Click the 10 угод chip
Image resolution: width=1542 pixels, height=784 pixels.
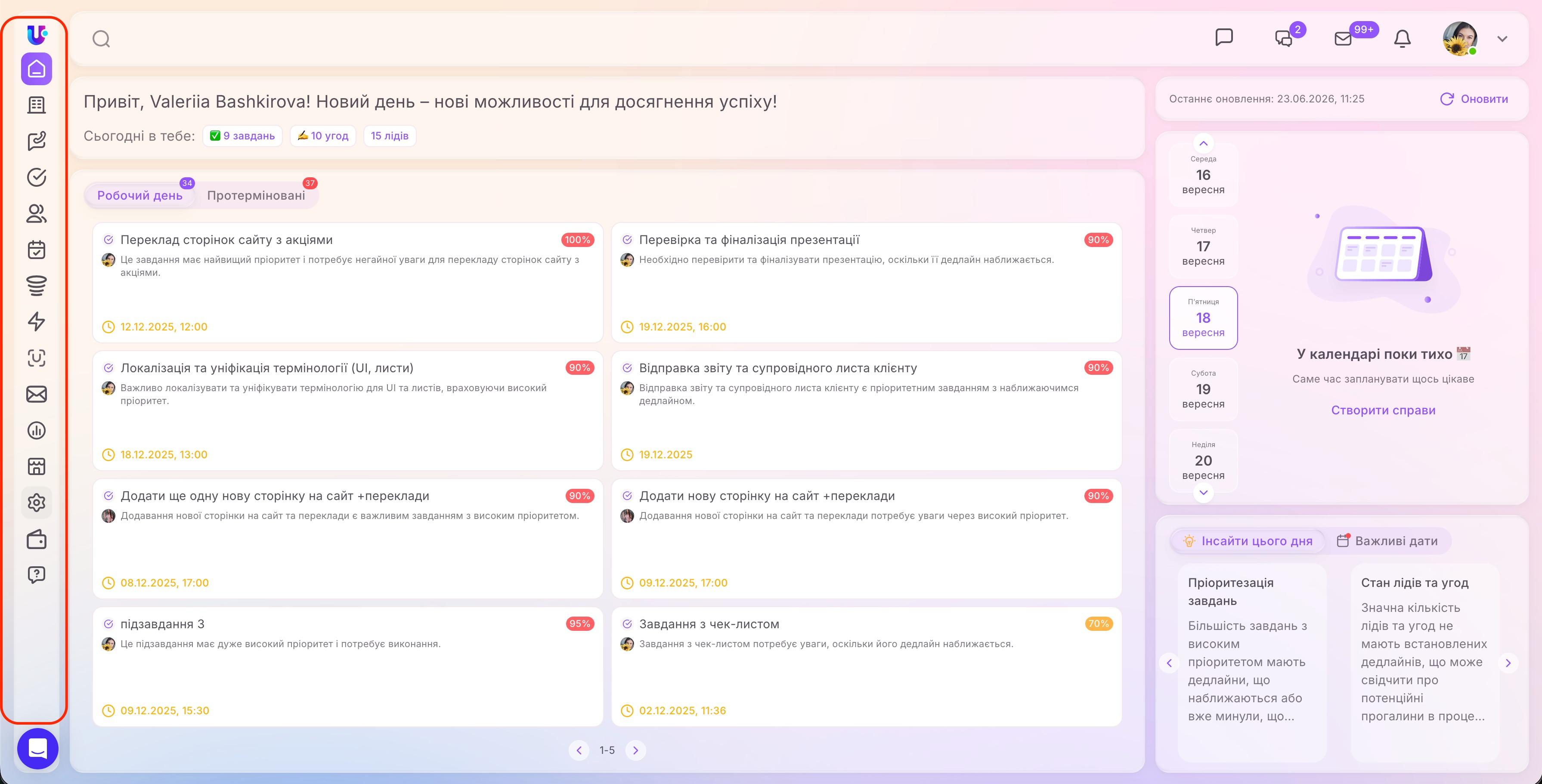click(323, 136)
